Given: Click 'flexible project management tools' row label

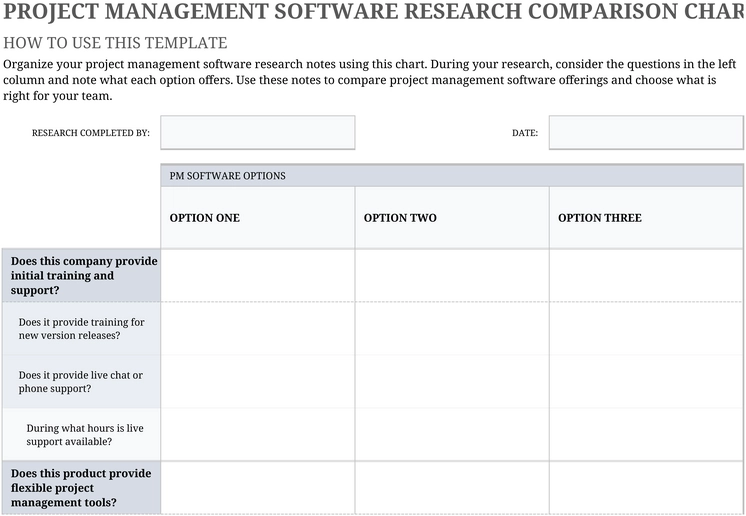Looking at the screenshot, I should click(x=81, y=488).
